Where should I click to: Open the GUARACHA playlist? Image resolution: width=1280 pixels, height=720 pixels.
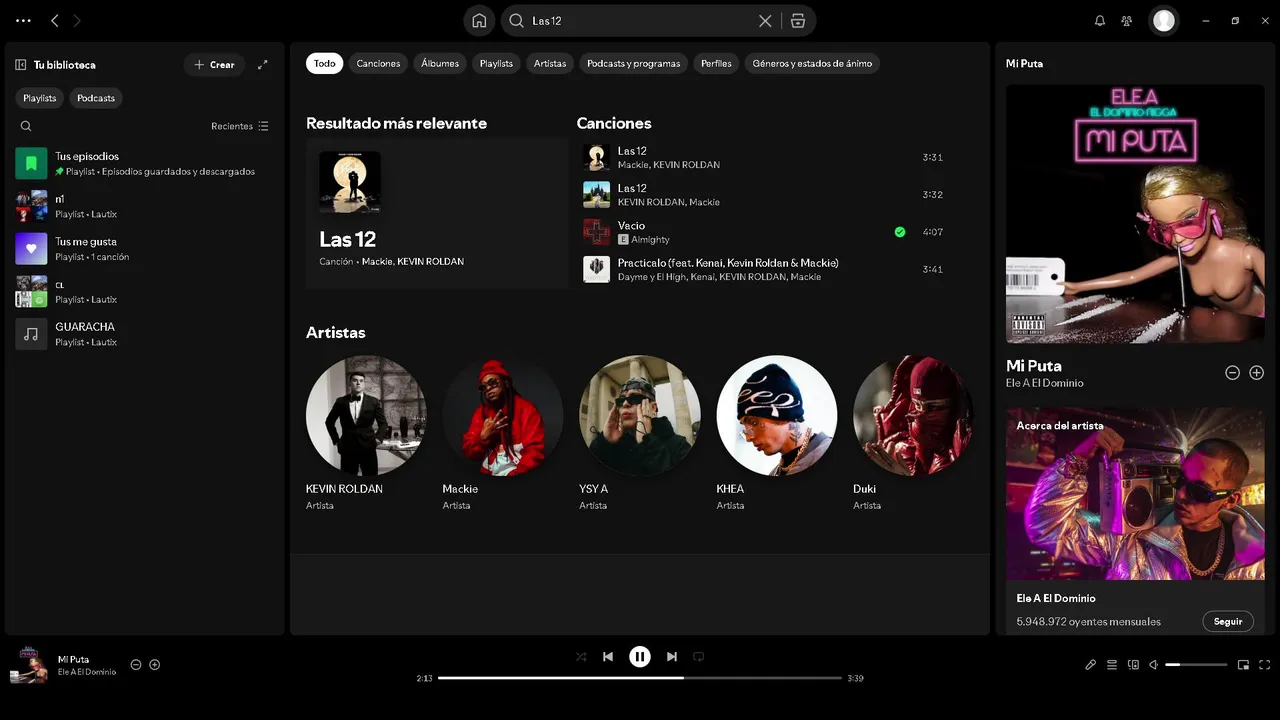(x=145, y=334)
